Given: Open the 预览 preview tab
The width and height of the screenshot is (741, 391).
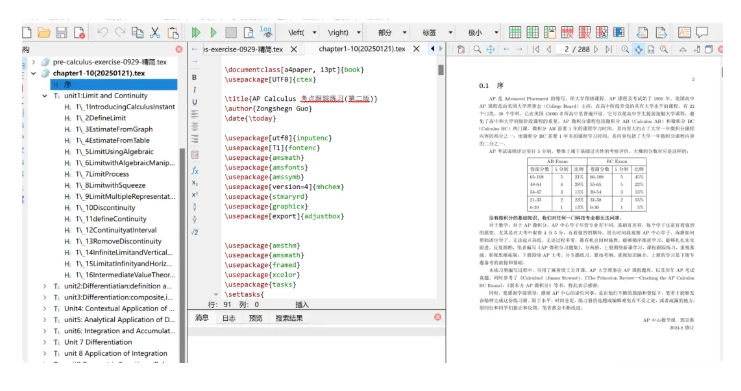Looking at the screenshot, I should click(x=256, y=318).
